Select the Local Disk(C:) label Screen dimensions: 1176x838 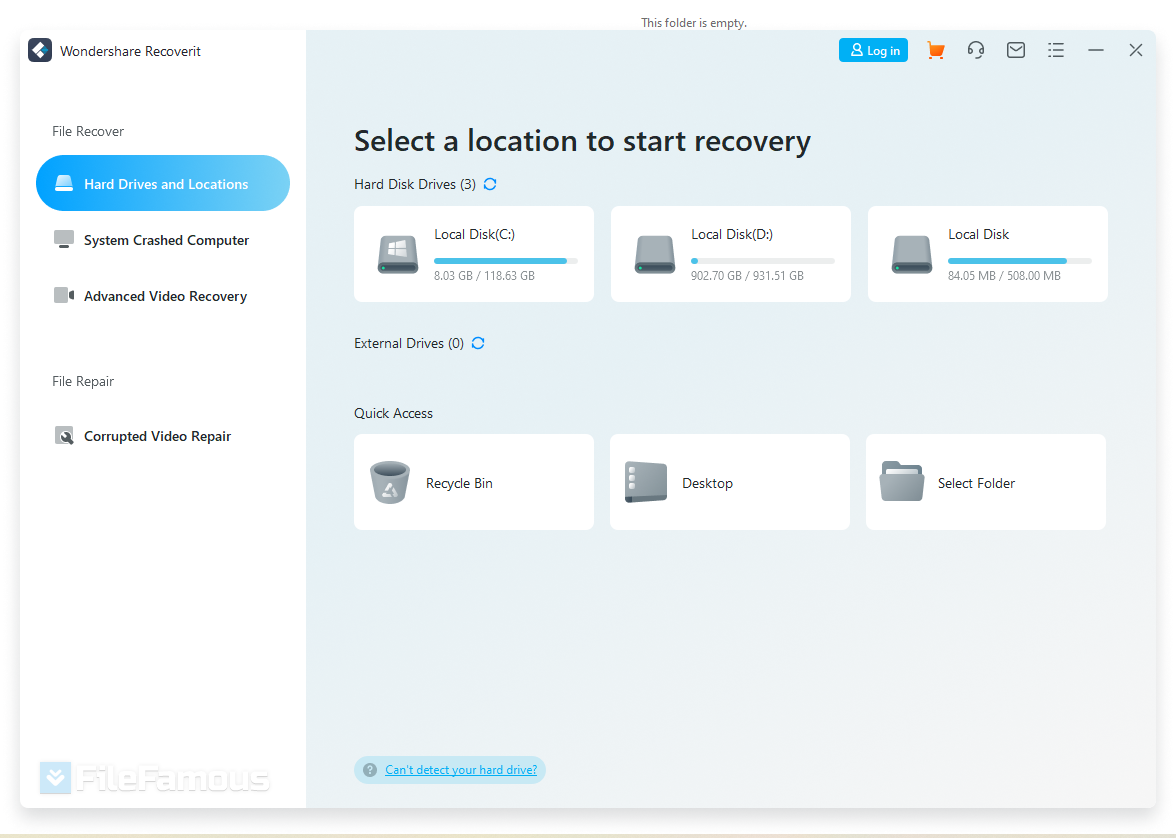click(x=474, y=234)
